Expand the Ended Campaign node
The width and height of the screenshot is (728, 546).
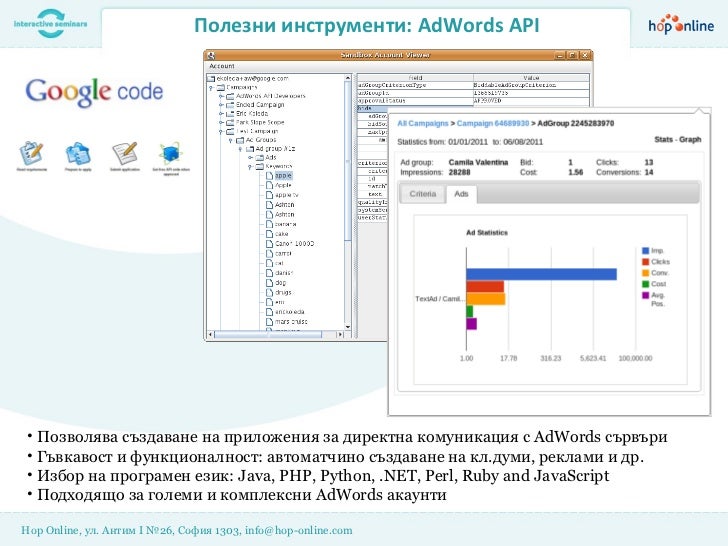(221, 105)
